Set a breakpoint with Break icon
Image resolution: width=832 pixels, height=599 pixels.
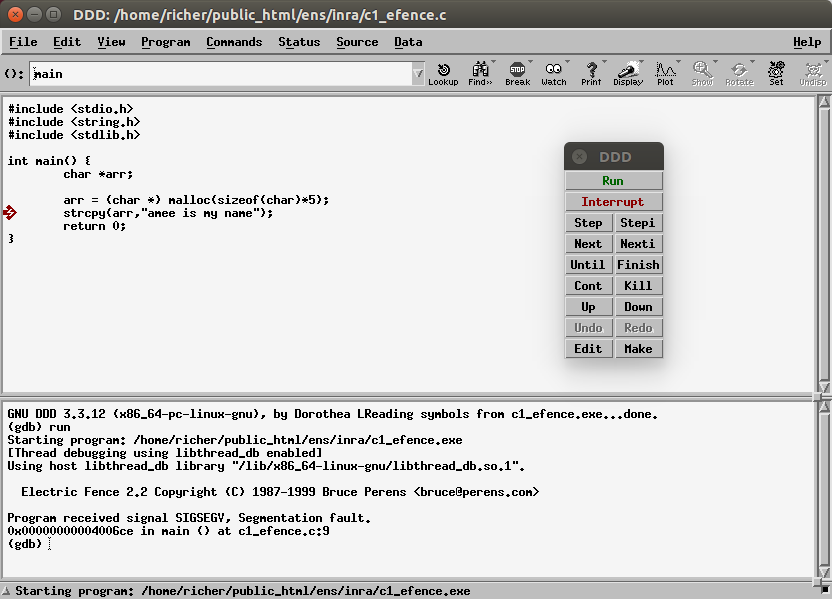517,73
